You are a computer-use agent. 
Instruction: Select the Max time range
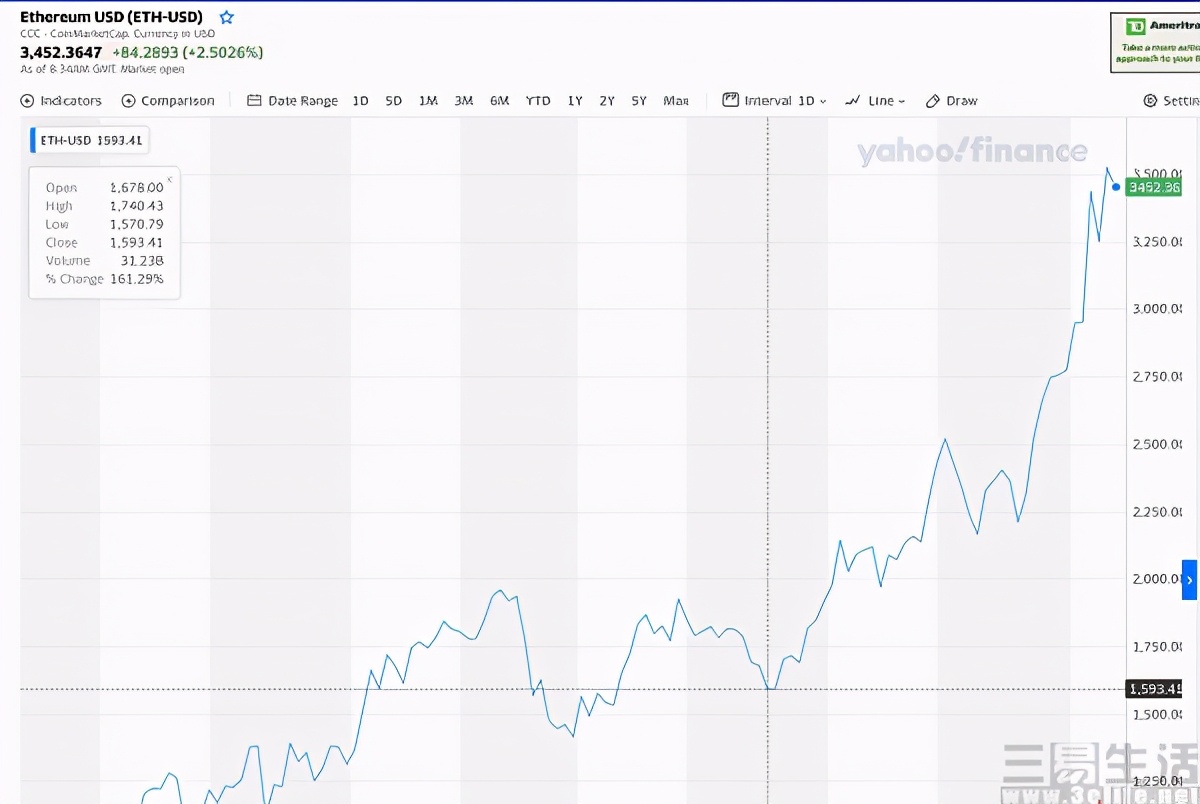(x=676, y=101)
